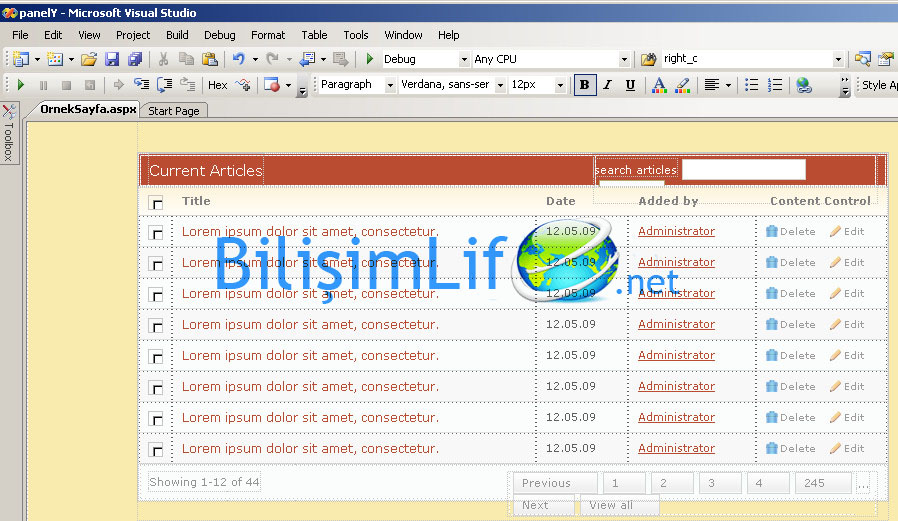Click the Convert to Hyperlink globe icon

pos(804,85)
